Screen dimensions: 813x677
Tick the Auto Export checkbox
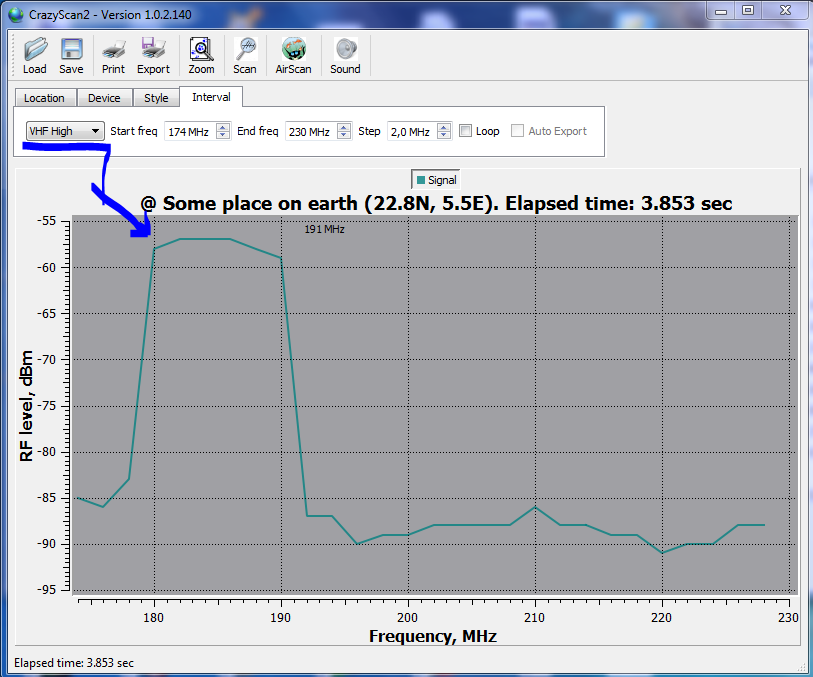518,131
